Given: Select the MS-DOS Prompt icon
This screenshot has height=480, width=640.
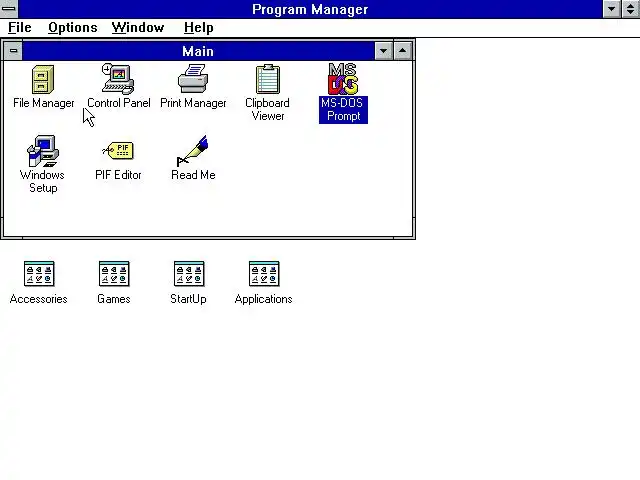Looking at the screenshot, I should point(343,79).
